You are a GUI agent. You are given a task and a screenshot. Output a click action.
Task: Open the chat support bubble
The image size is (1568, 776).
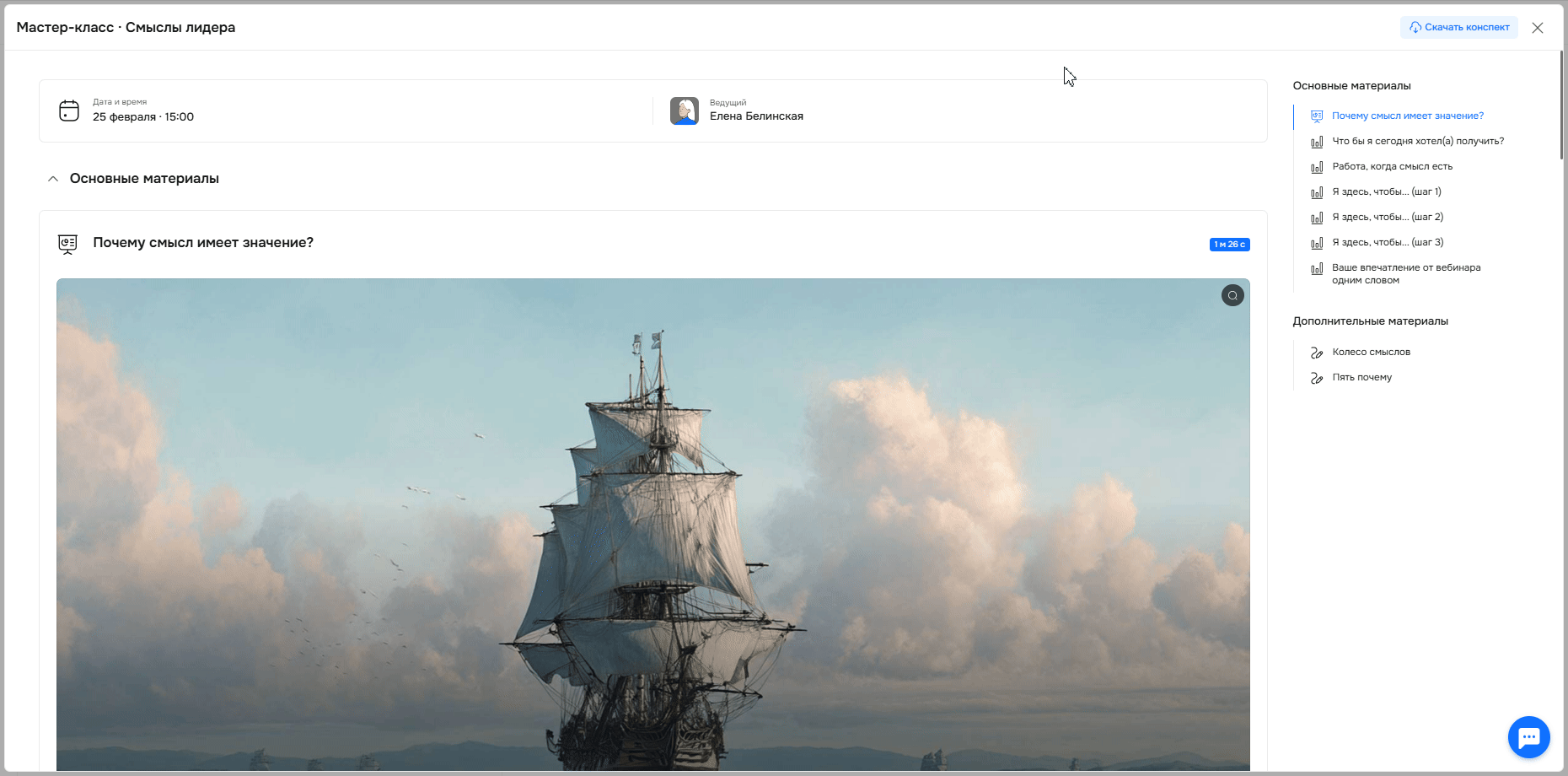(1529, 737)
